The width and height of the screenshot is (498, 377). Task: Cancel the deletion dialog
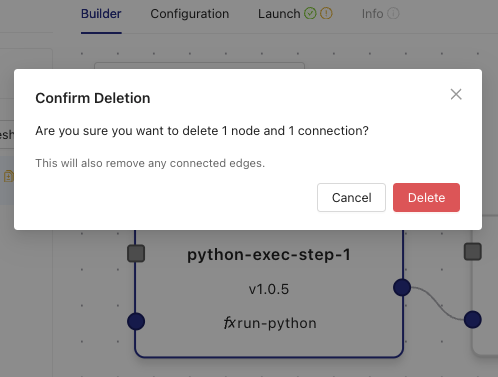pos(351,197)
